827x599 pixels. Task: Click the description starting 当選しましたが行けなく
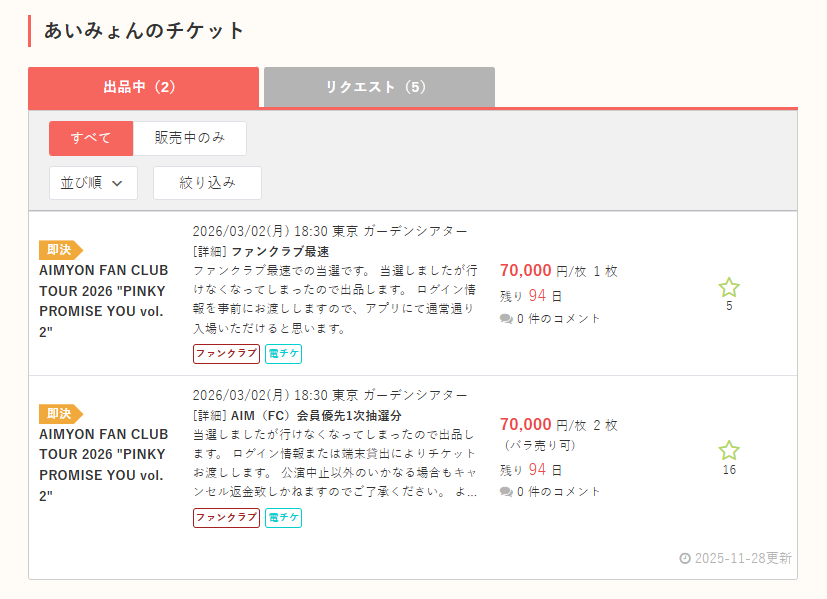coord(335,463)
